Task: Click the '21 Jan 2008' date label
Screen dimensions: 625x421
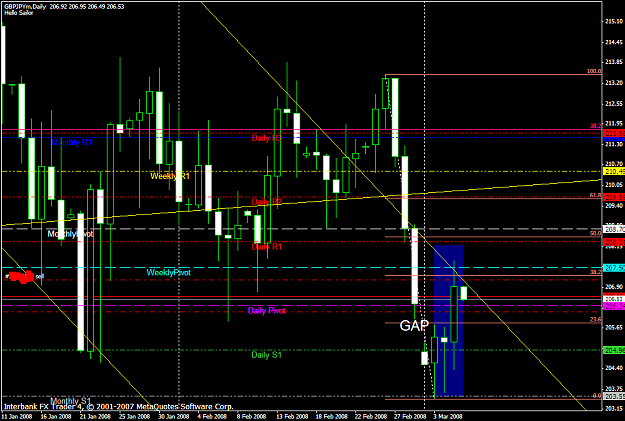Action: coord(95,417)
